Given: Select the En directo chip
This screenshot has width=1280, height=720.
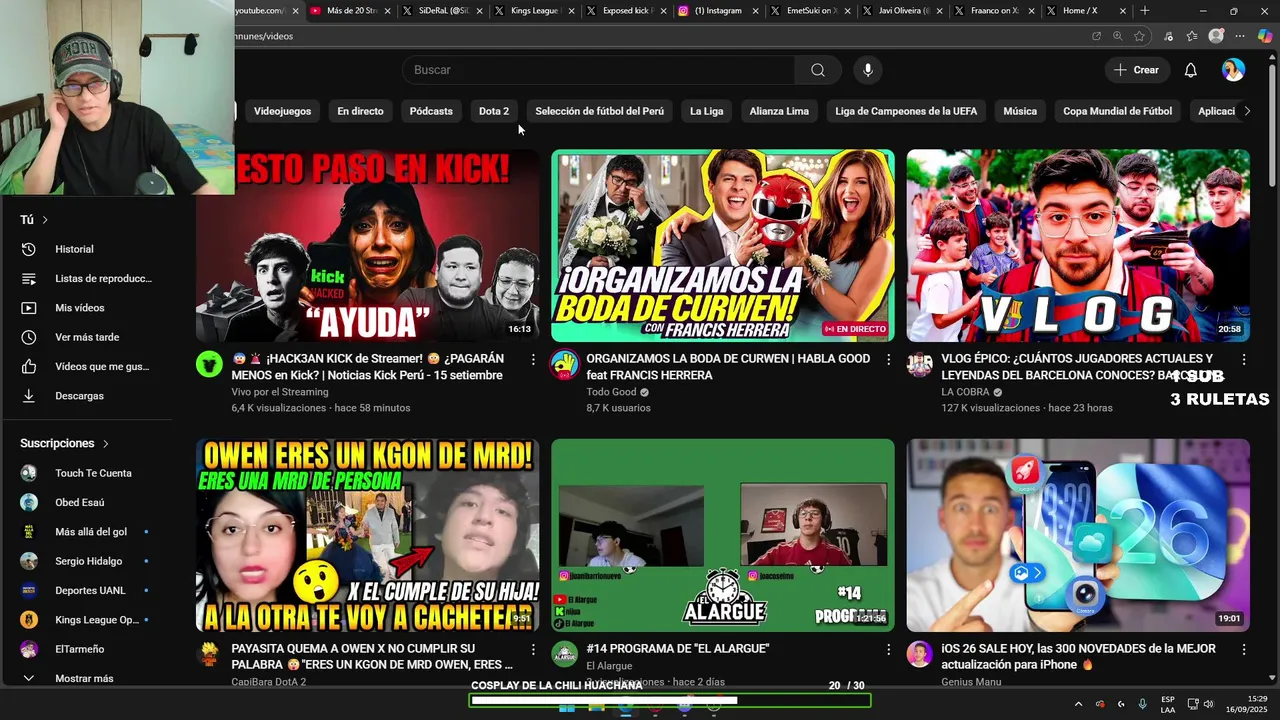Looking at the screenshot, I should coord(360,111).
